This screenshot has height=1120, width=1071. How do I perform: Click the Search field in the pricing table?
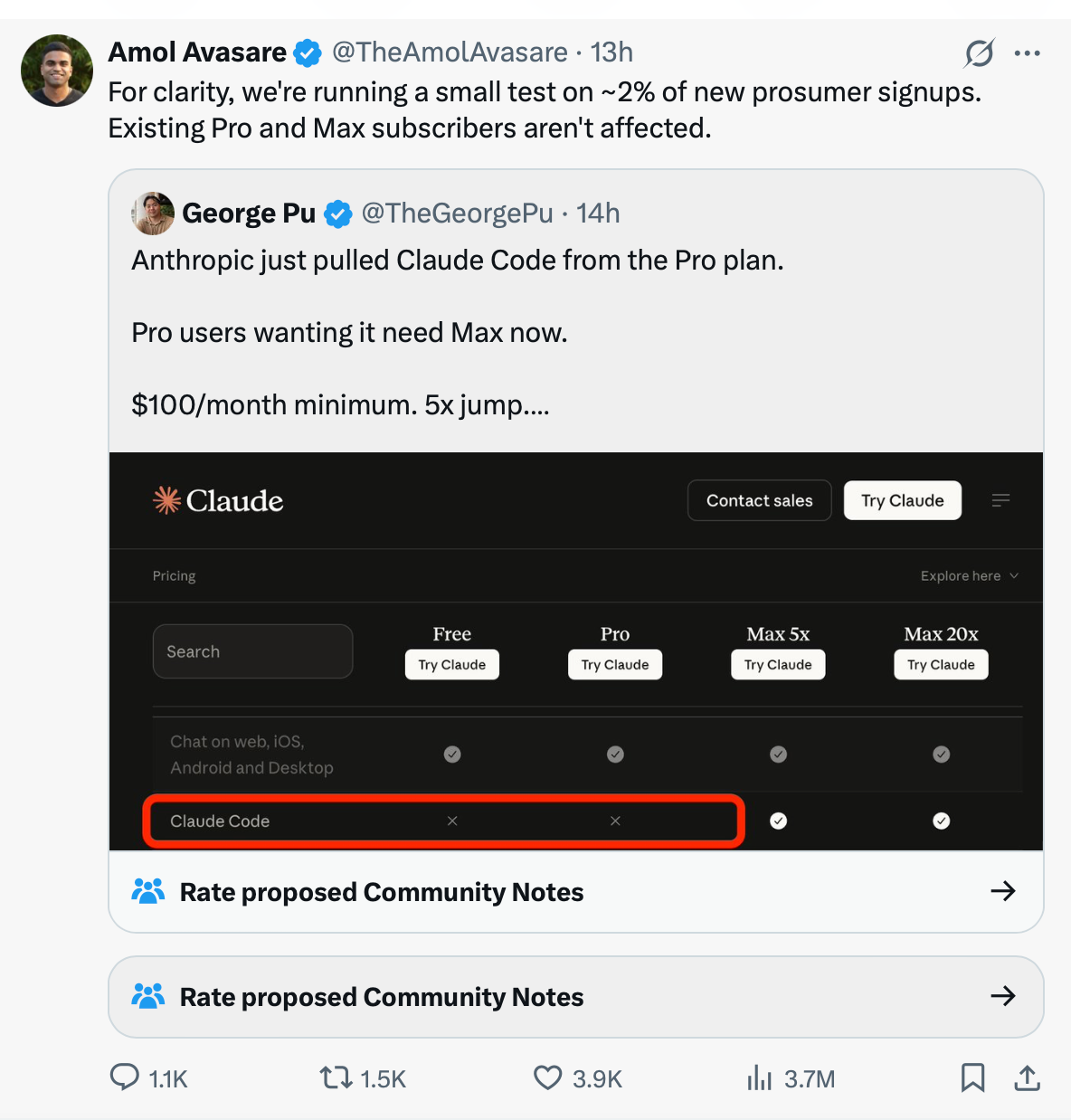252,650
